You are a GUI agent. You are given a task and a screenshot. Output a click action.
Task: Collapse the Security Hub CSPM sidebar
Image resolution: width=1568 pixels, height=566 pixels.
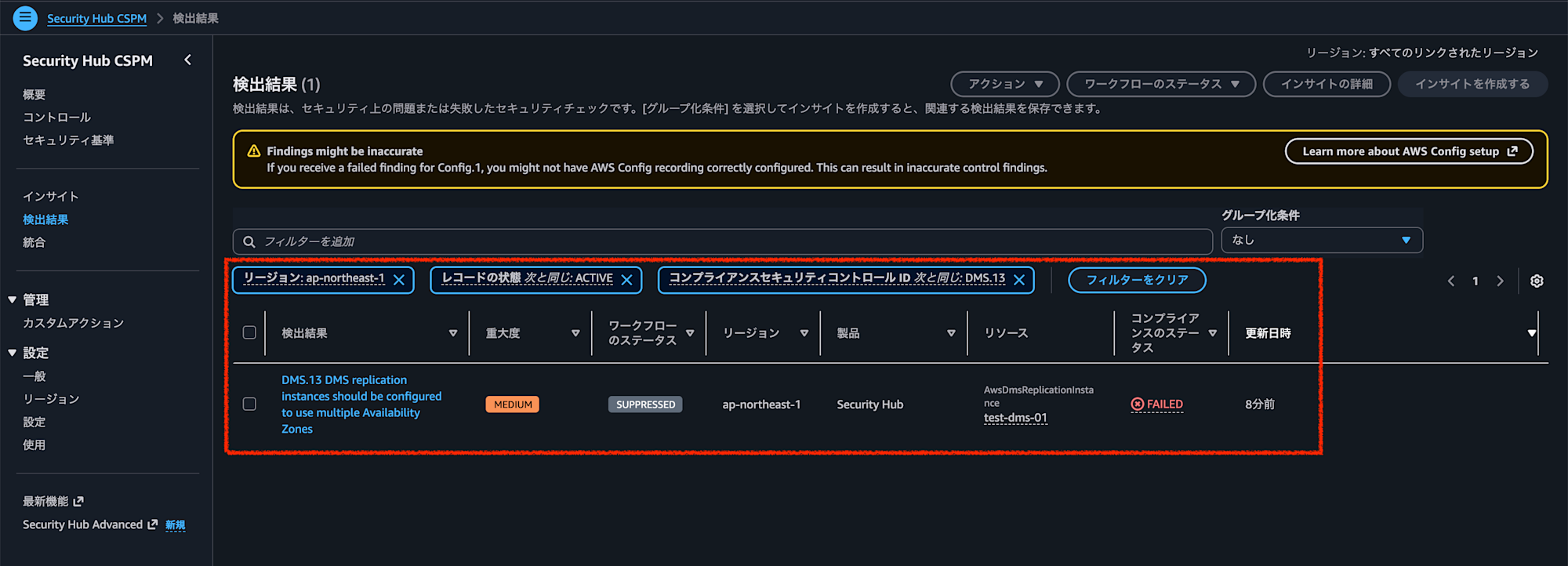pyautogui.click(x=188, y=60)
